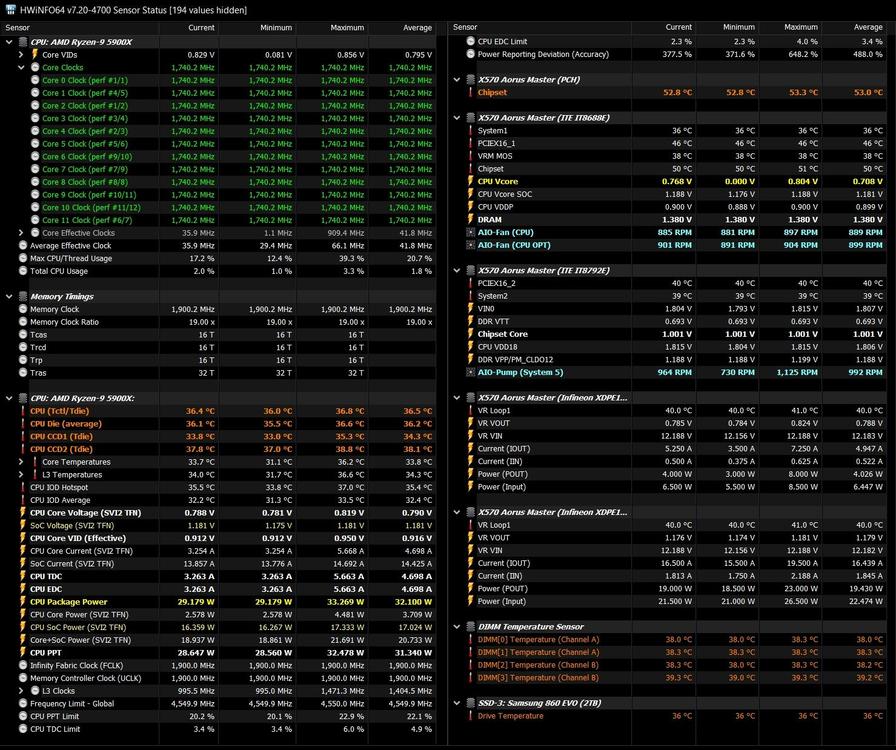This screenshot has height=750, width=896.
Task: Click the lightning bolt icon beside Core VIDs
Action: pos(34,55)
